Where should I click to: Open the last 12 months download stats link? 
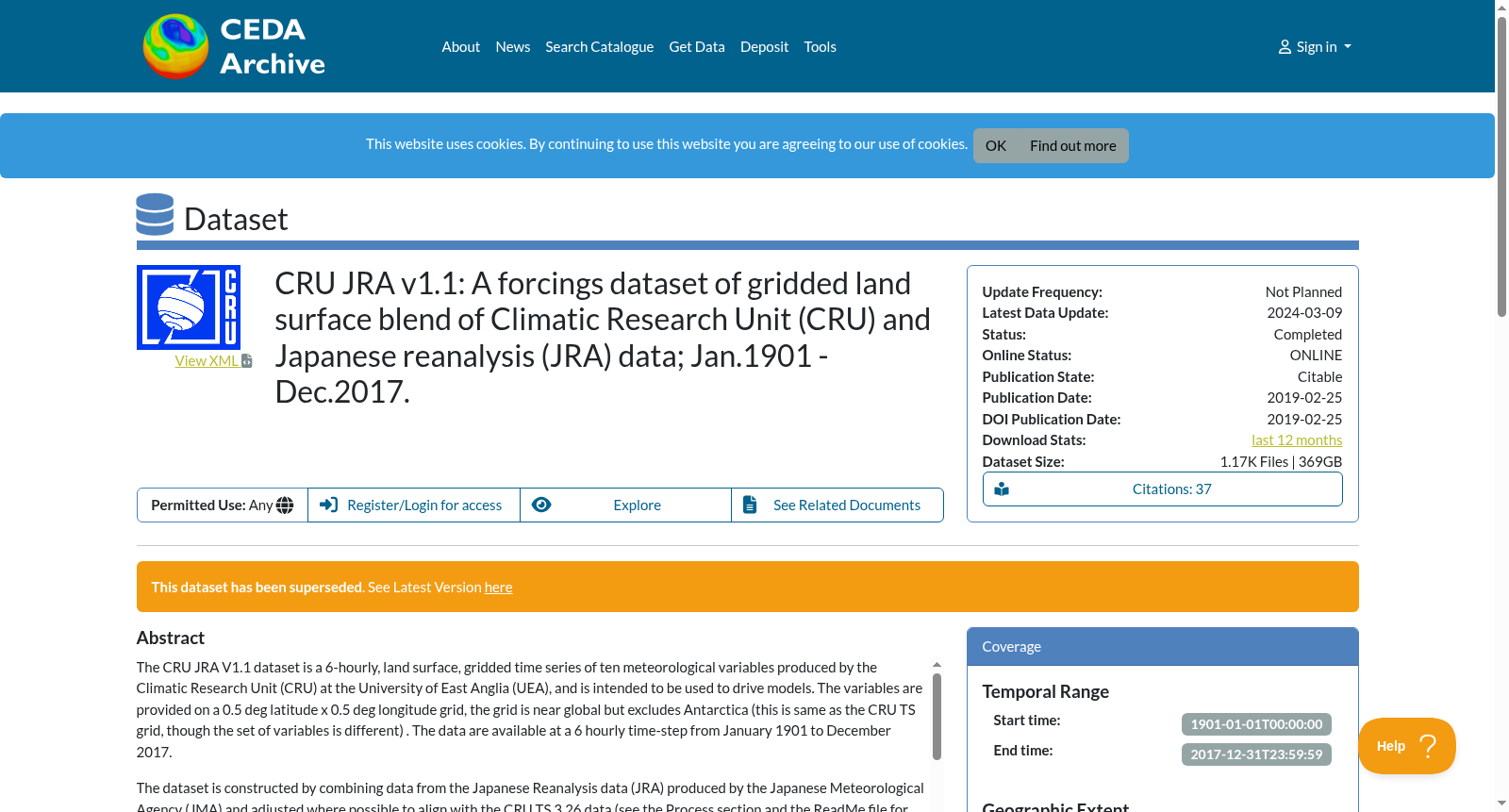click(x=1297, y=440)
